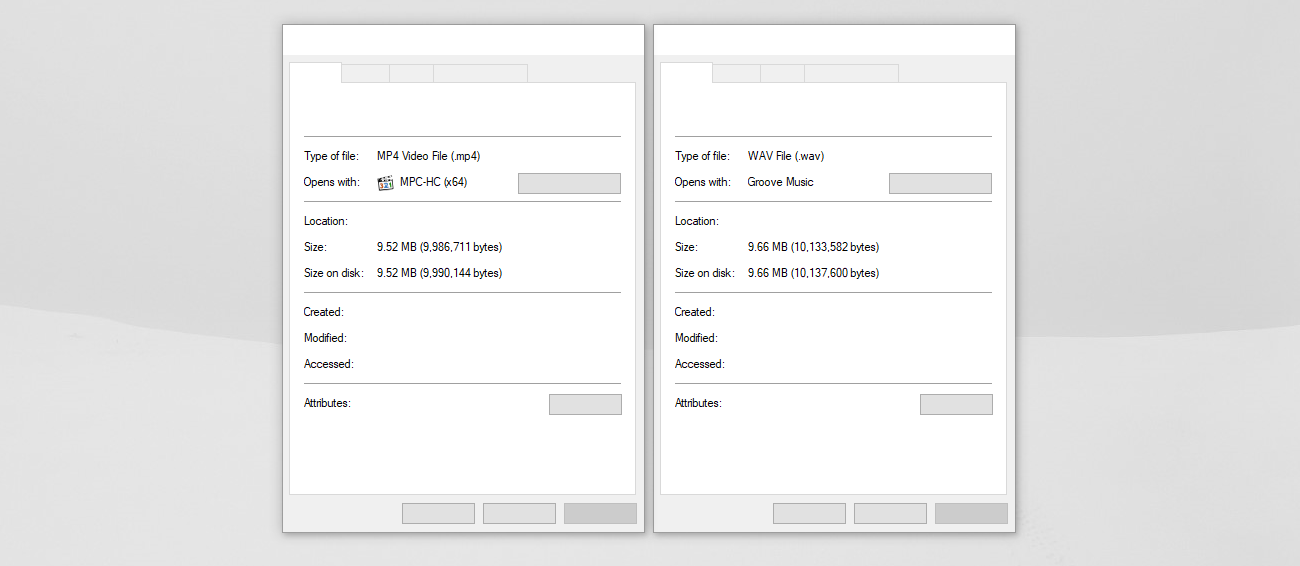Click "Location:" label in the WAV dialog
This screenshot has height=566, width=1300.
[697, 221]
